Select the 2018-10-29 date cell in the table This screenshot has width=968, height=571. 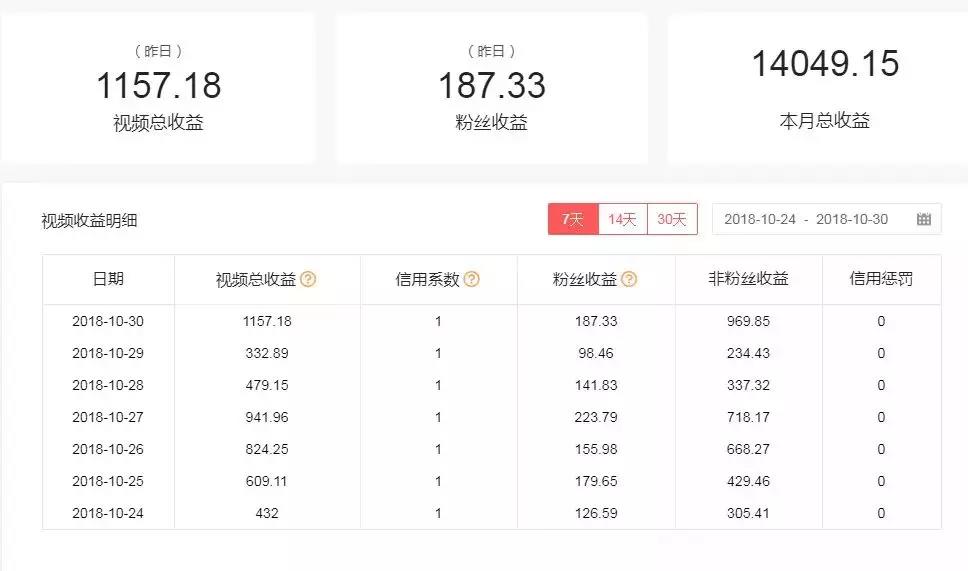(108, 353)
